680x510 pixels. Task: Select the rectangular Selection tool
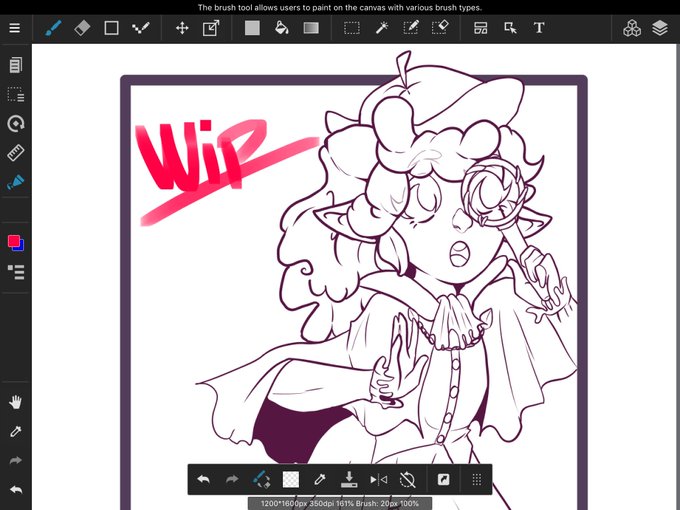pyautogui.click(x=352, y=28)
